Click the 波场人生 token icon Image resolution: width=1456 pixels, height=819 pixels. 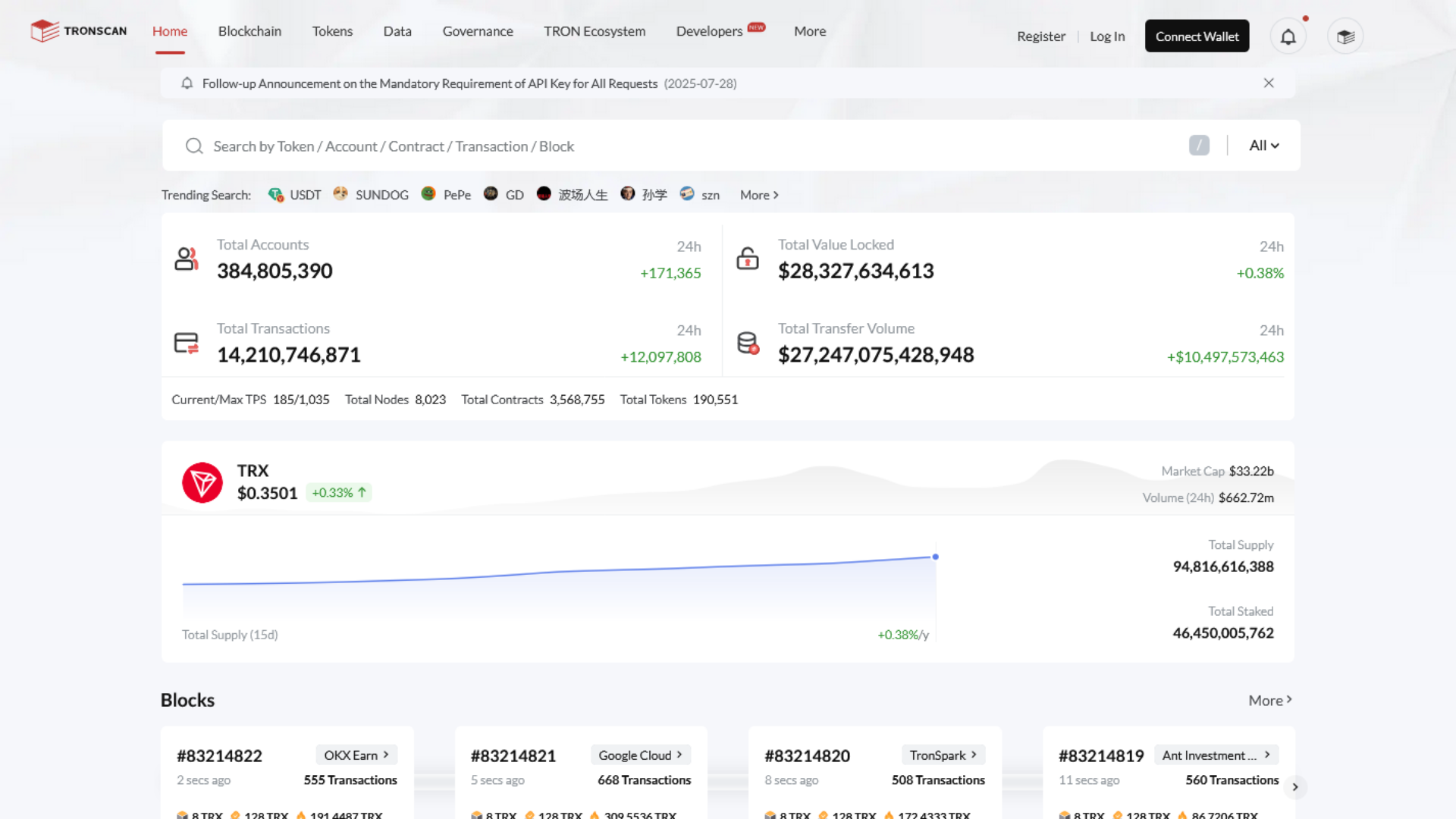pos(544,194)
